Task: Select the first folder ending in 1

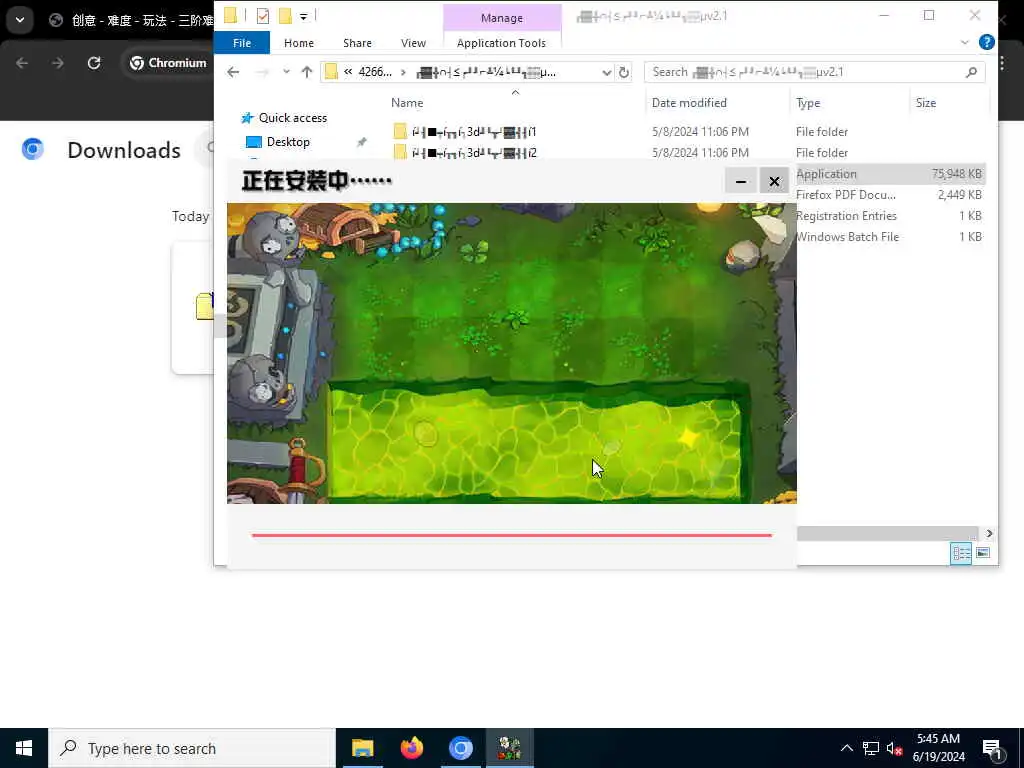Action: (474, 132)
